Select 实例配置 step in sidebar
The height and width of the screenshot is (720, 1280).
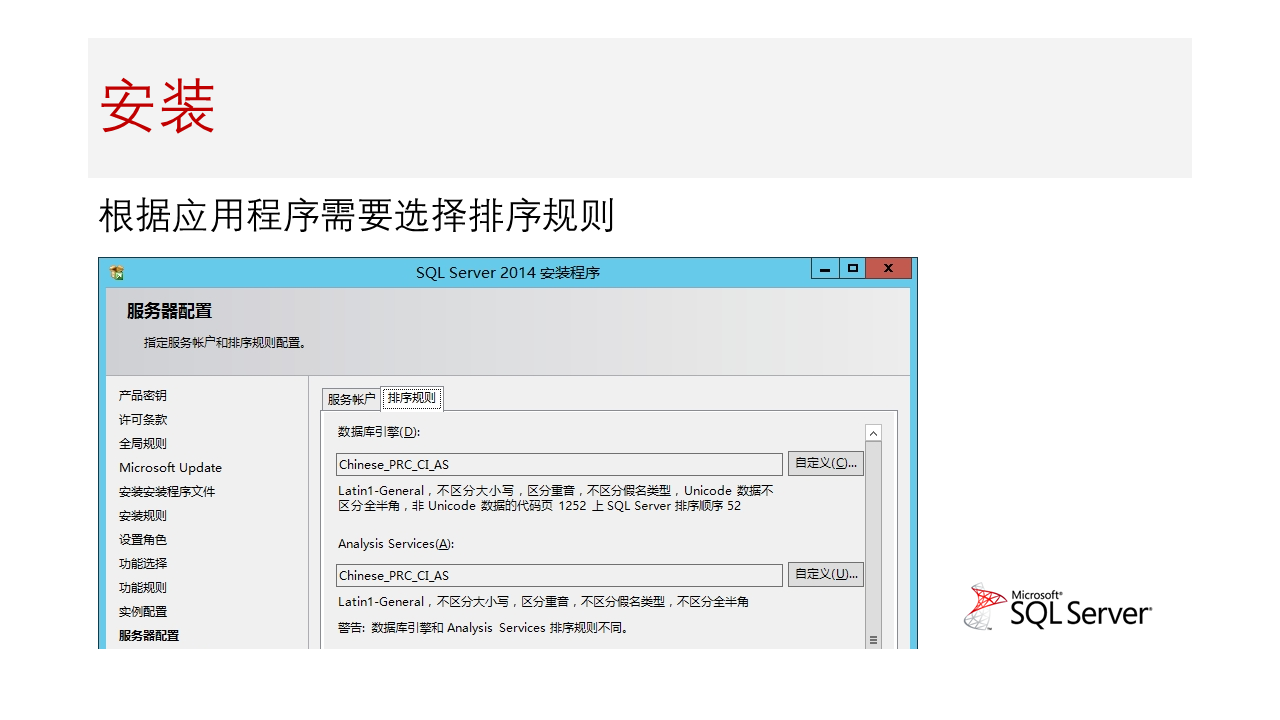click(143, 612)
